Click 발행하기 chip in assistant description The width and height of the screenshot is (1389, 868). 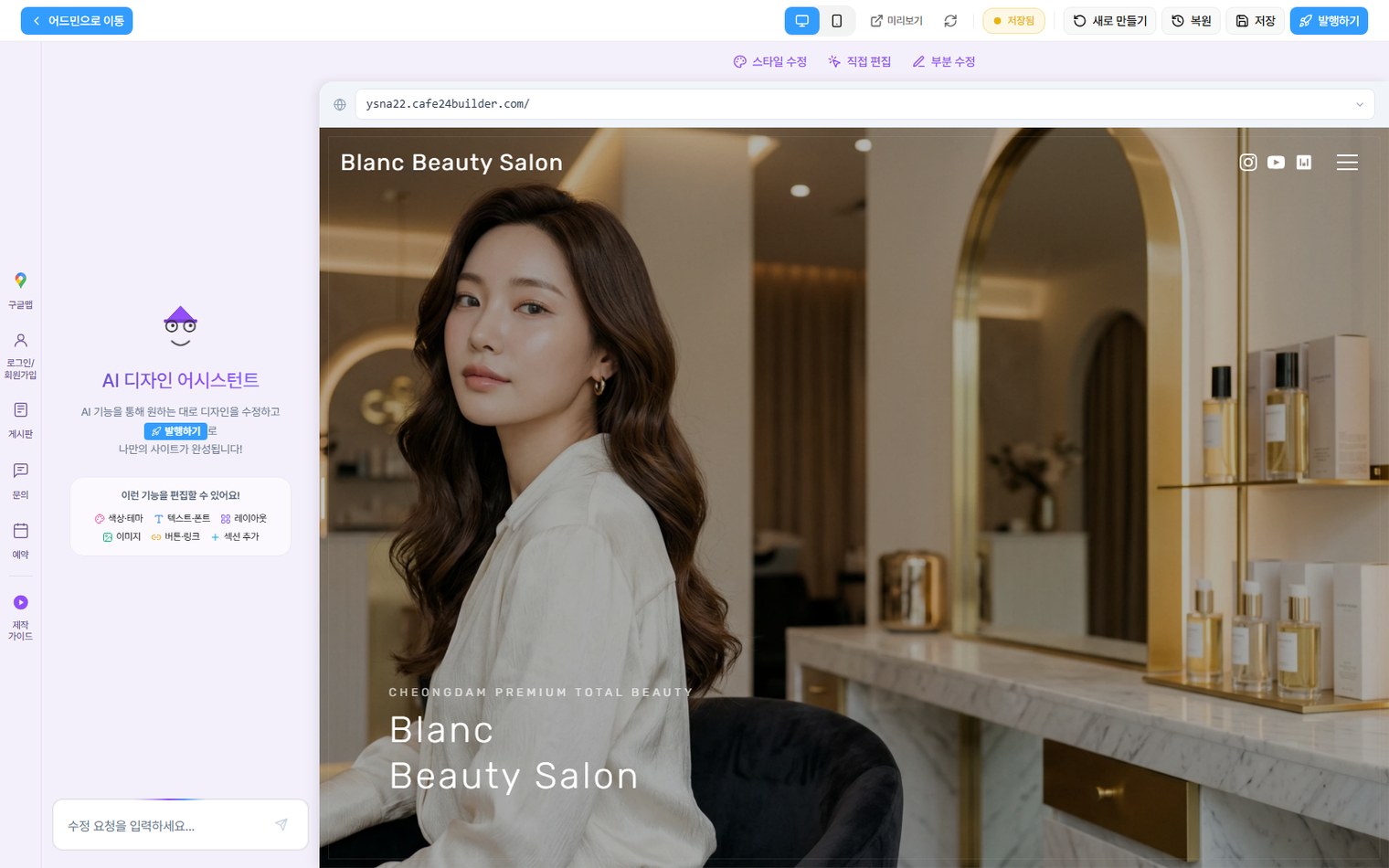click(x=175, y=431)
